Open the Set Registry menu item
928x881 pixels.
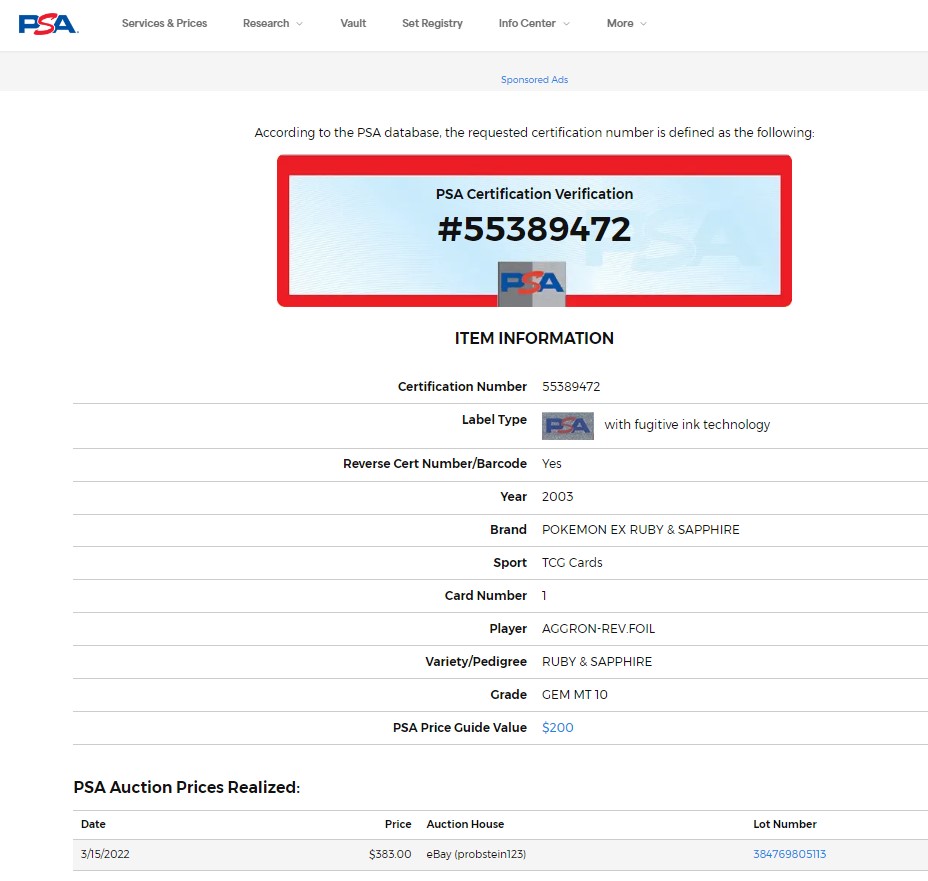432,24
